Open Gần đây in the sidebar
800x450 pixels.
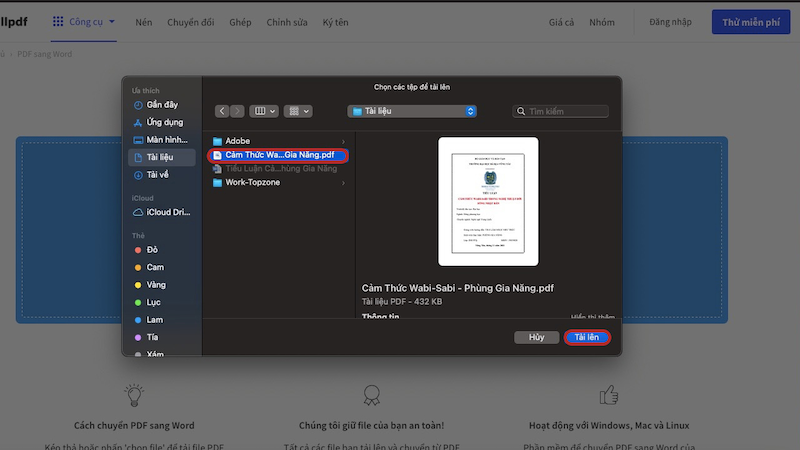[162, 105]
